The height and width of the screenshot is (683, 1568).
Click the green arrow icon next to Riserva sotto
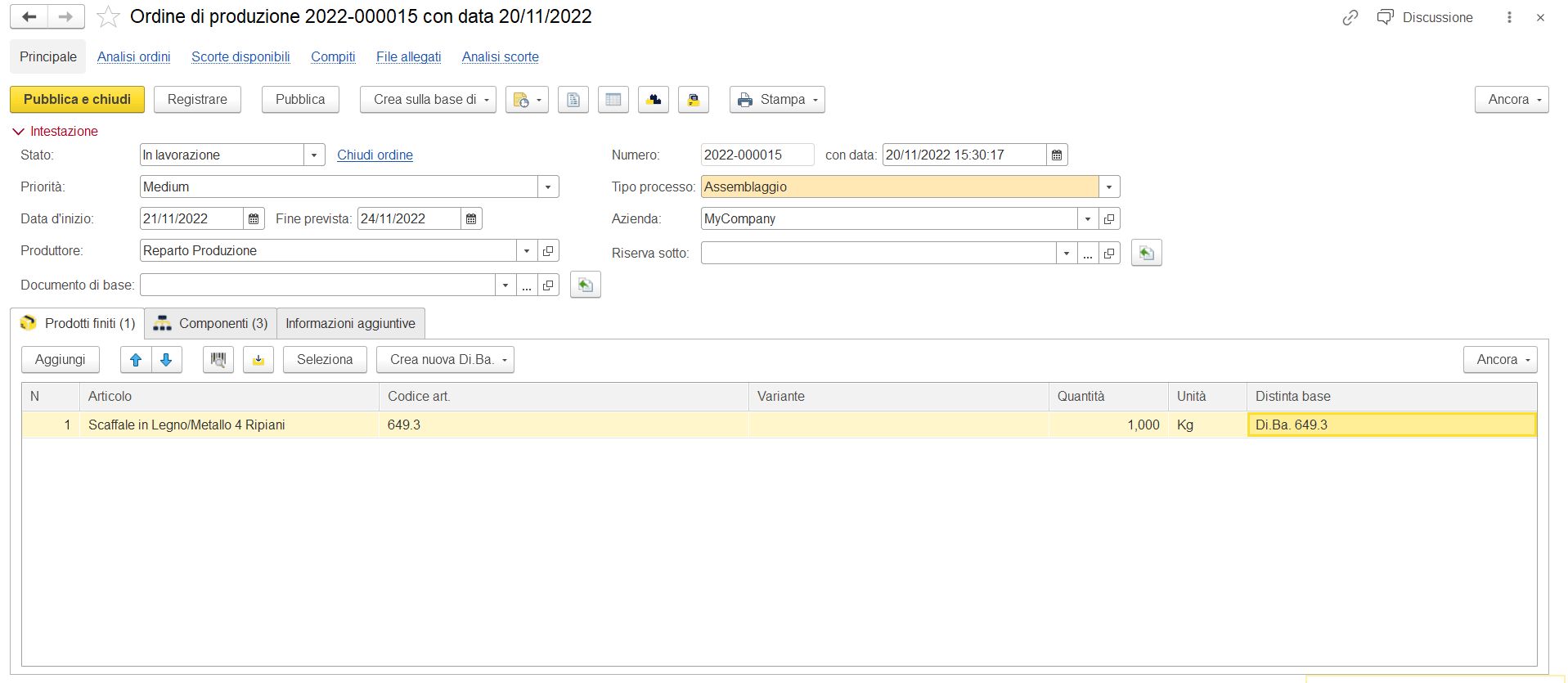tap(1147, 253)
